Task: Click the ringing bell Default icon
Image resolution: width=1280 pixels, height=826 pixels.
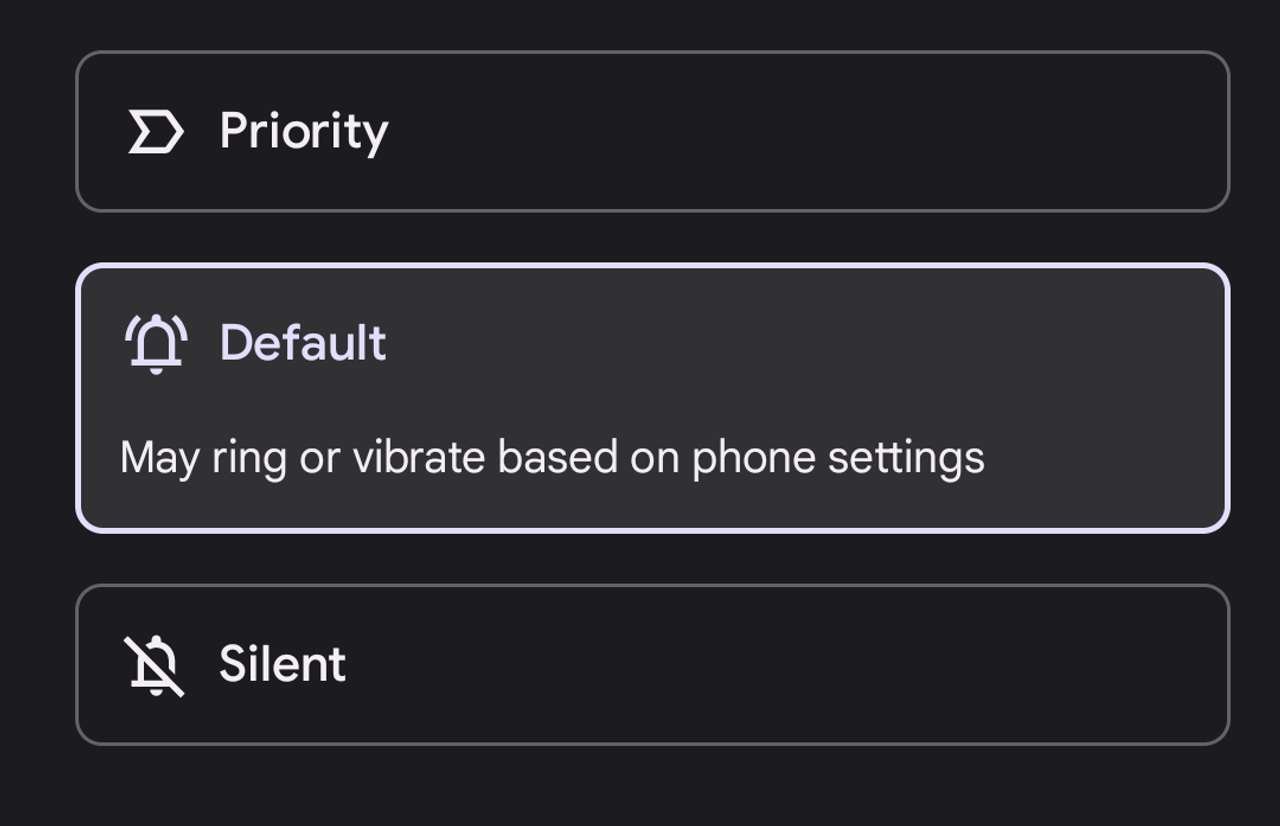Action: pos(156,343)
